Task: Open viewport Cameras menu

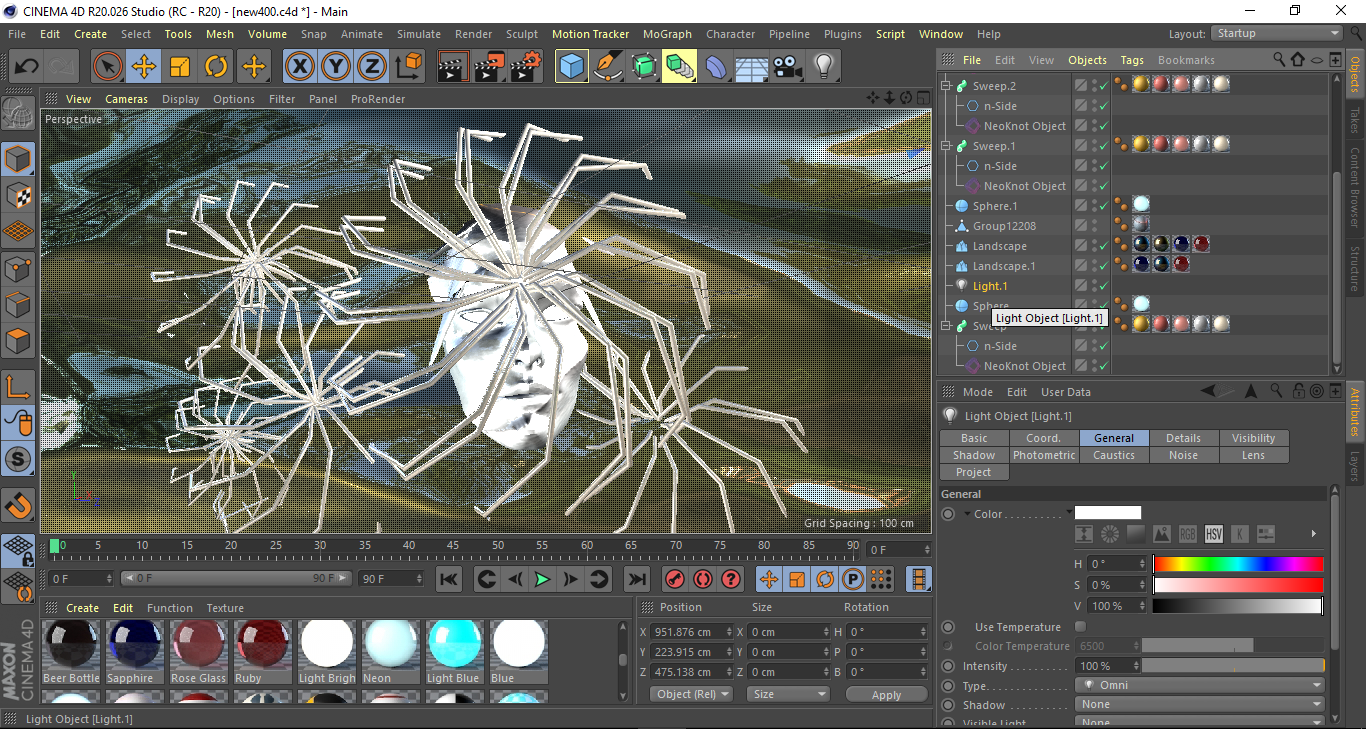Action: 126,99
